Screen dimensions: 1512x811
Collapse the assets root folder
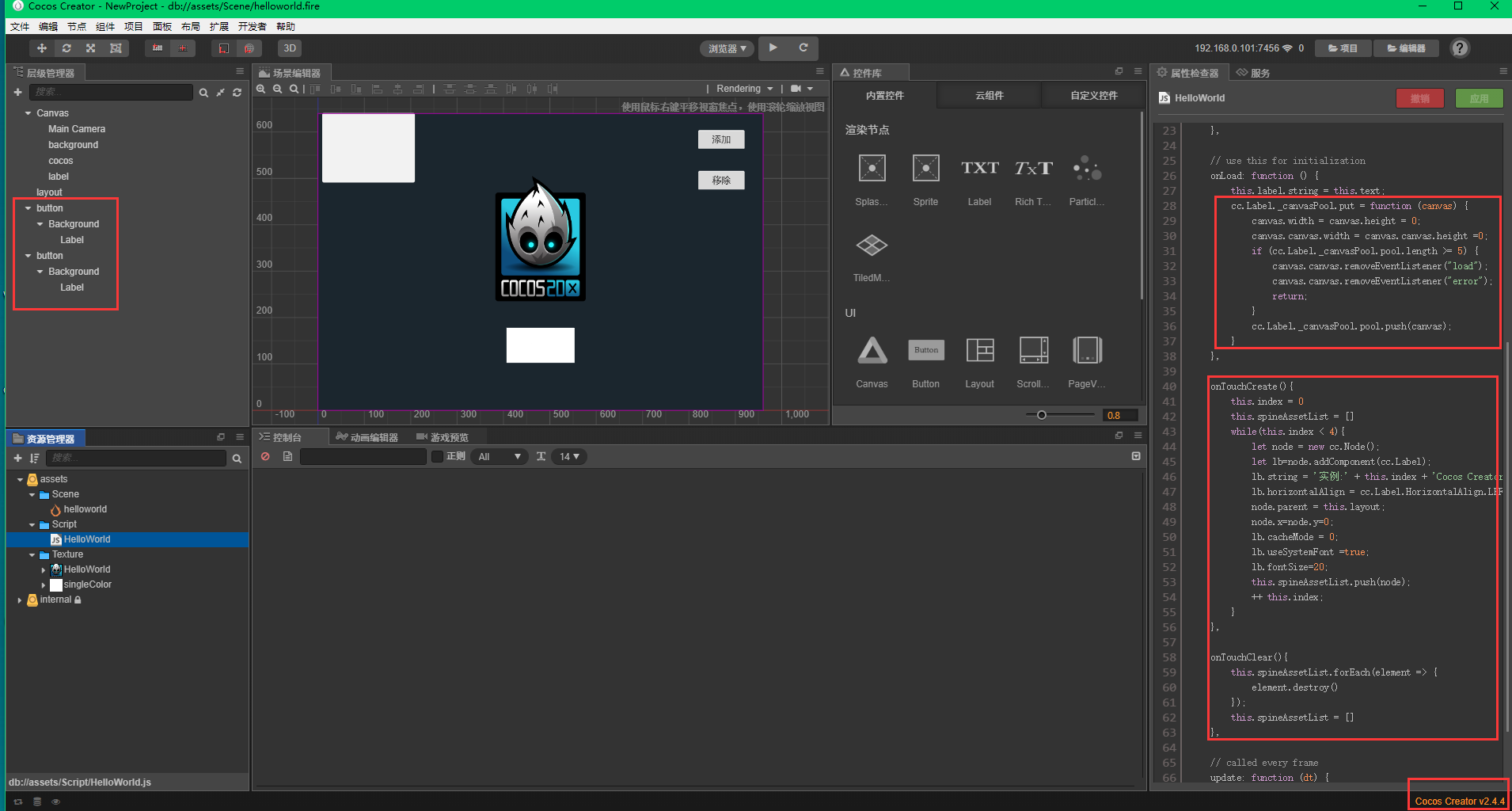click(x=20, y=479)
